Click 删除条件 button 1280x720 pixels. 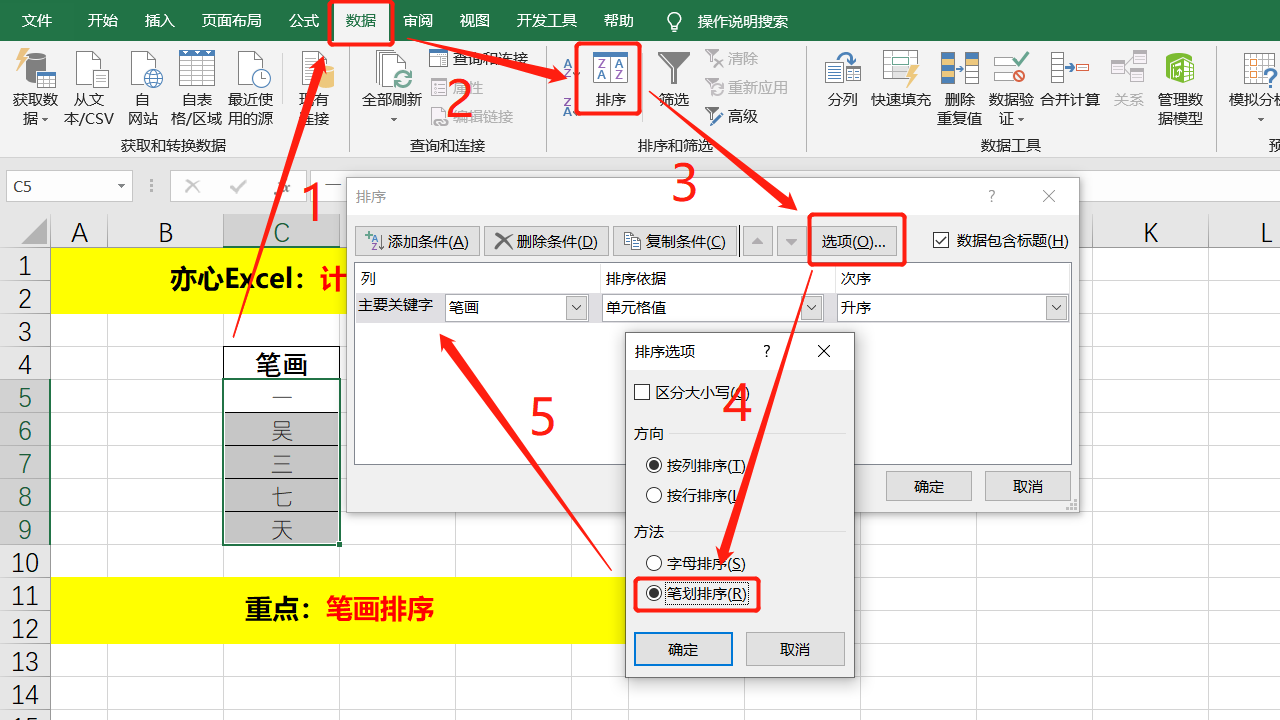[x=545, y=241]
